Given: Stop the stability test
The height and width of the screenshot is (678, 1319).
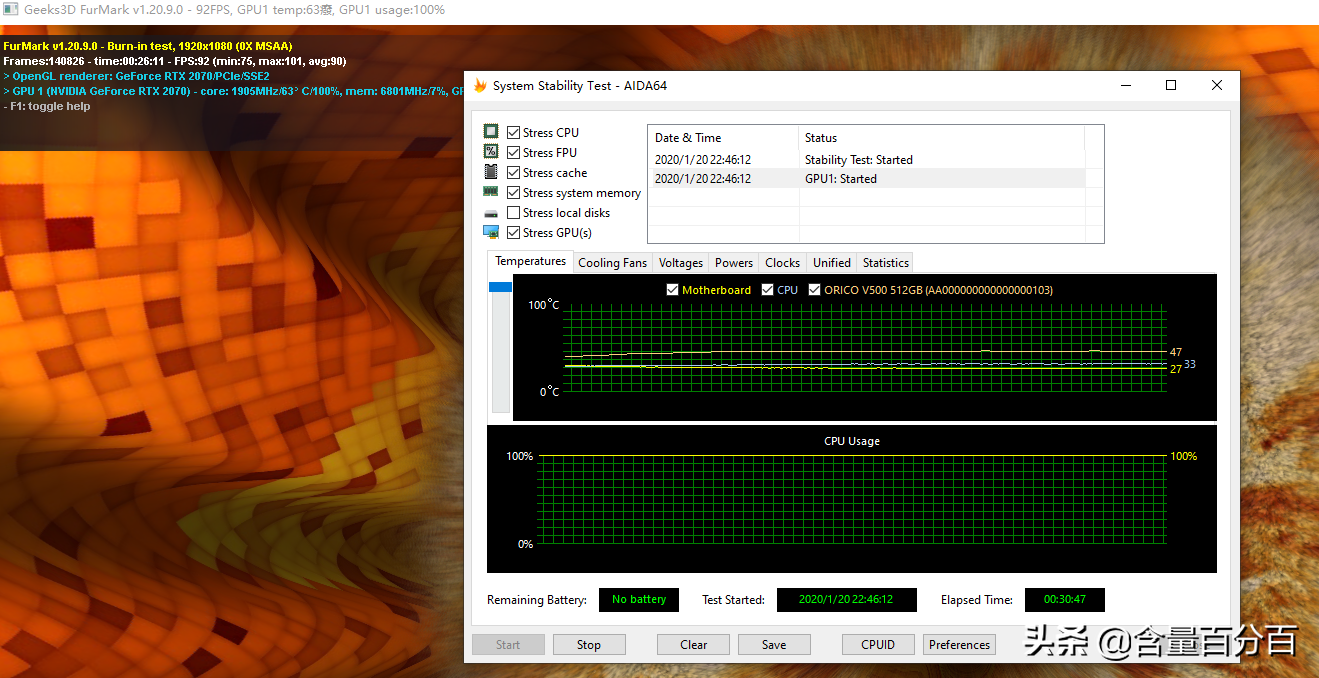Looking at the screenshot, I should click(589, 645).
